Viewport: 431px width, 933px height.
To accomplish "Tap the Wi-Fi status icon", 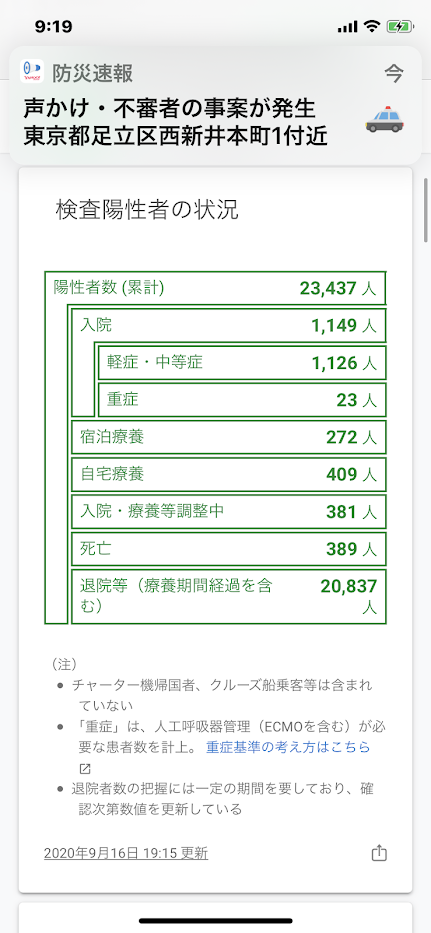I will 372,27.
